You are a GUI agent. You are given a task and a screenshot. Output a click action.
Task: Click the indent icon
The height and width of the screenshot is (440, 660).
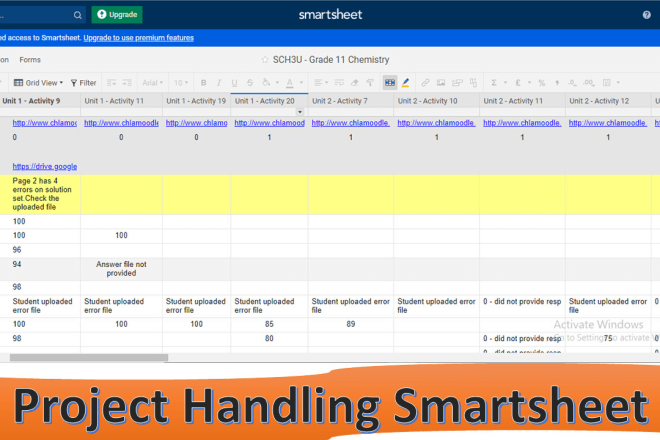[x=127, y=83]
